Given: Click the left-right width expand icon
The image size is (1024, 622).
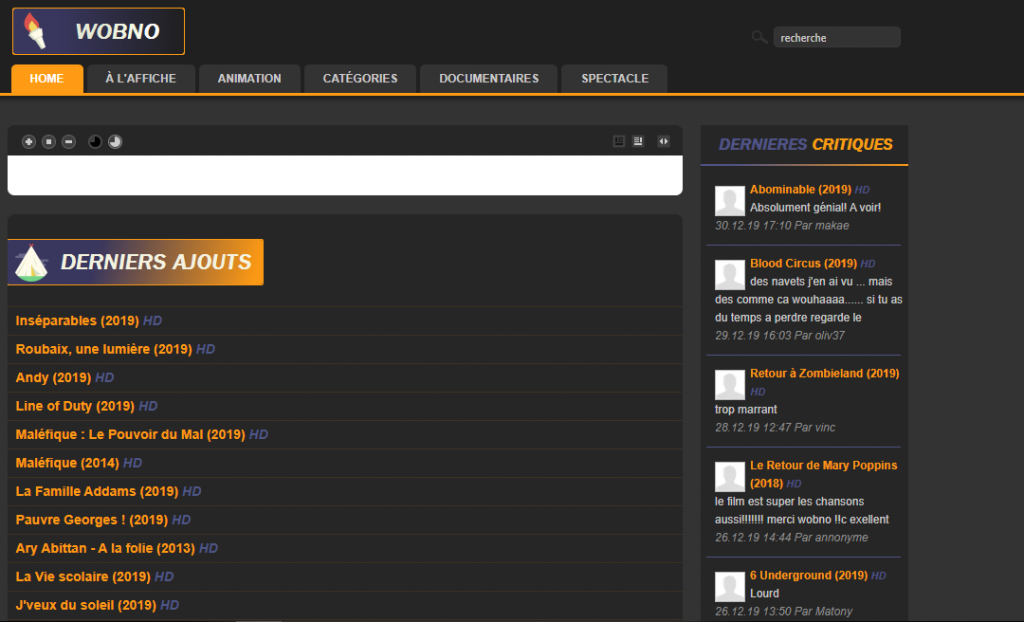Looking at the screenshot, I should click(663, 141).
